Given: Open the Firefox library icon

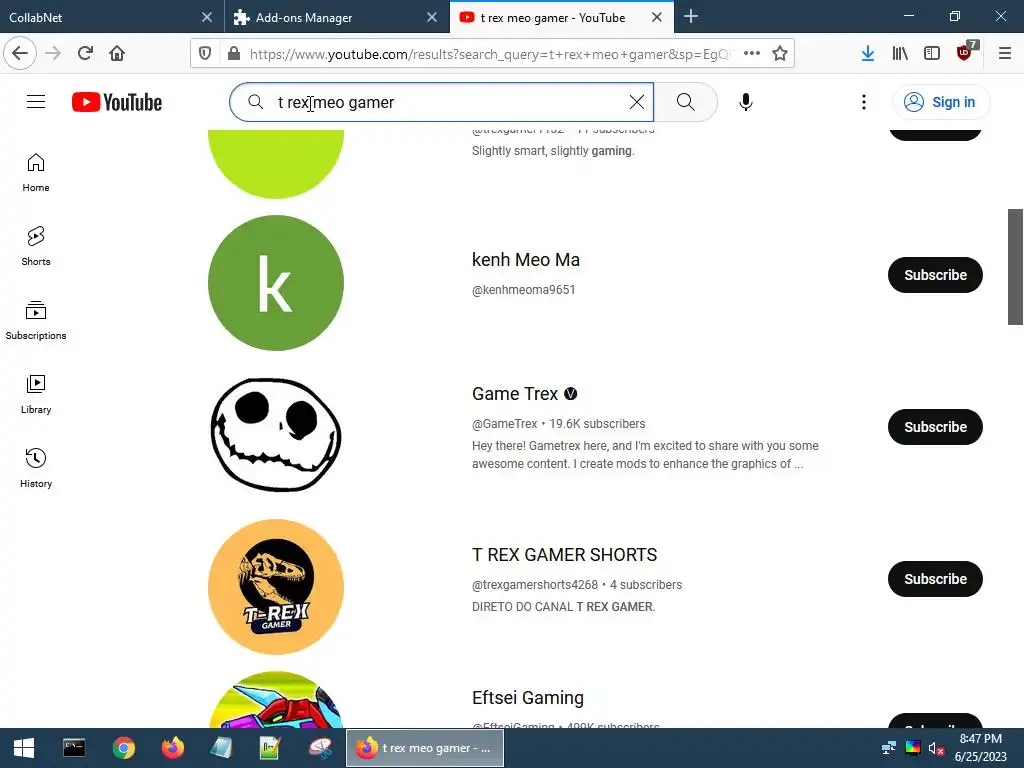Looking at the screenshot, I should tap(900, 54).
